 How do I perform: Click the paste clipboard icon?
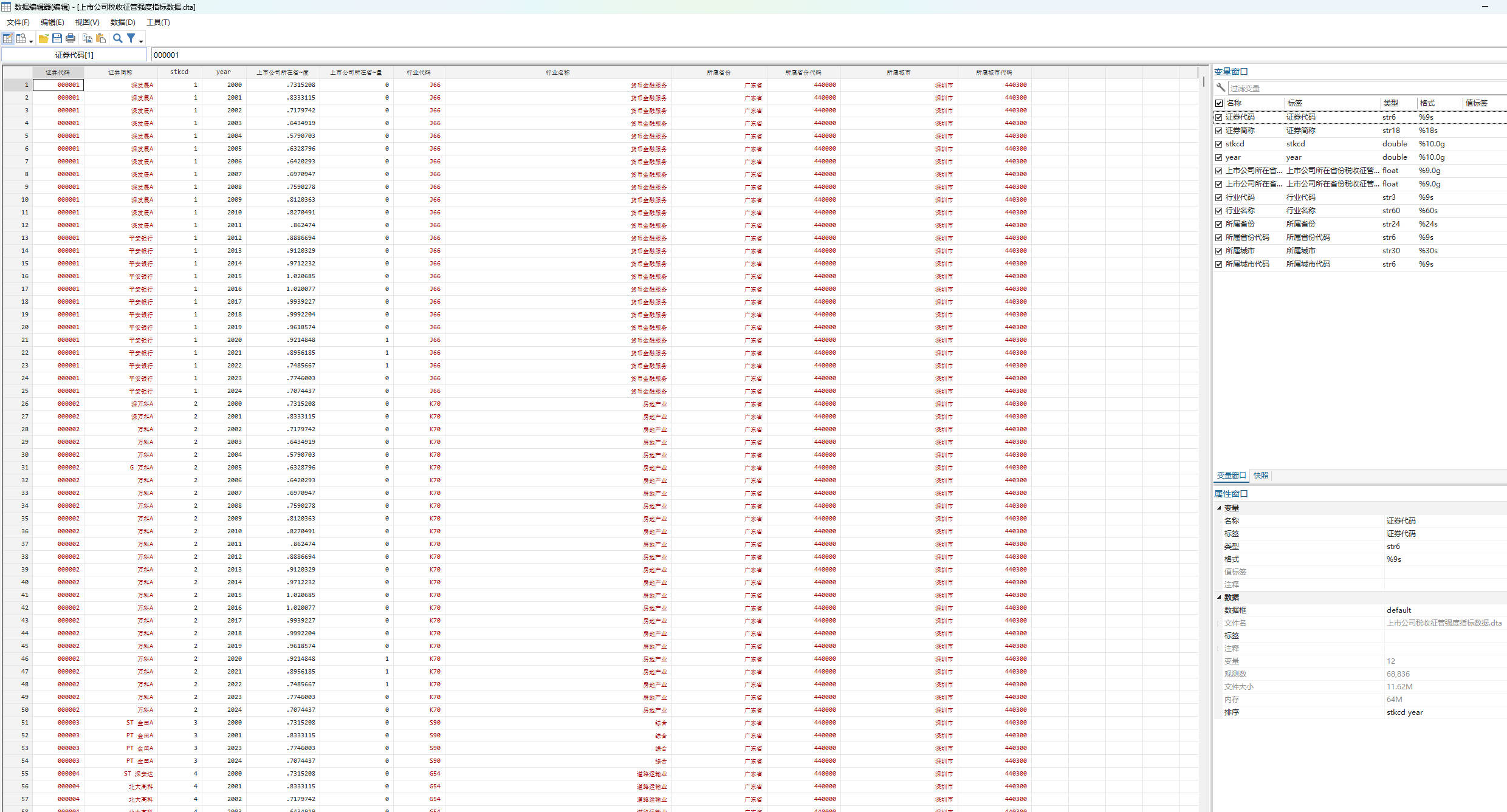coord(101,38)
